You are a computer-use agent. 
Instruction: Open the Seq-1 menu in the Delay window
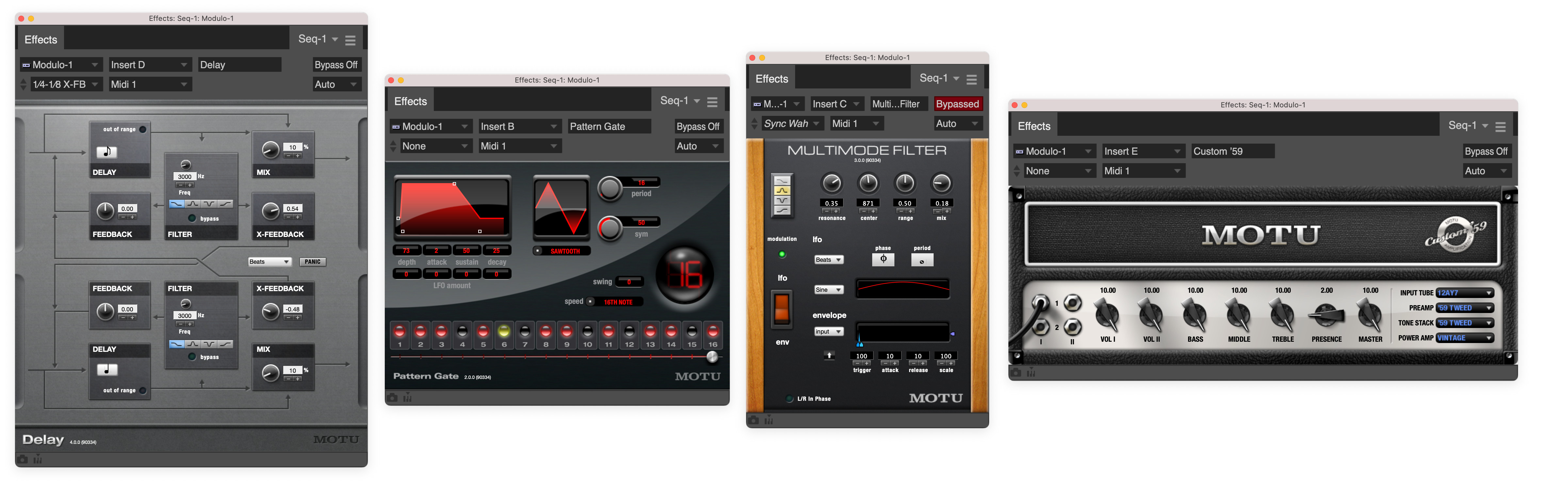pyautogui.click(x=318, y=39)
